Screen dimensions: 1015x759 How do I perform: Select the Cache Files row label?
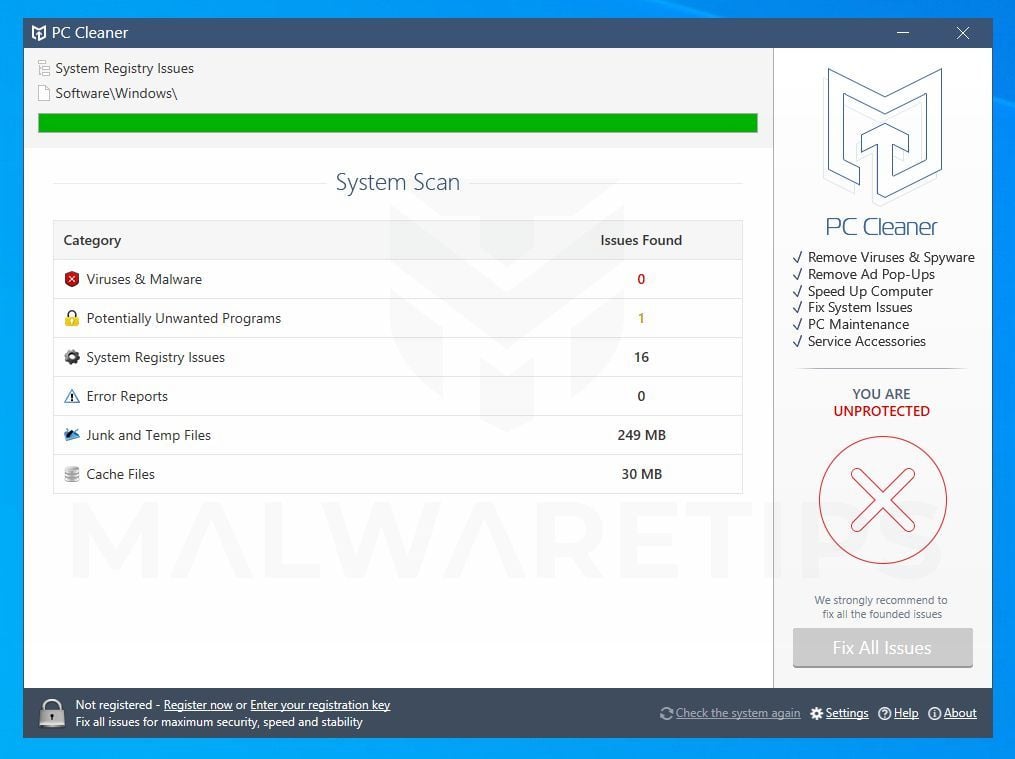(x=120, y=474)
